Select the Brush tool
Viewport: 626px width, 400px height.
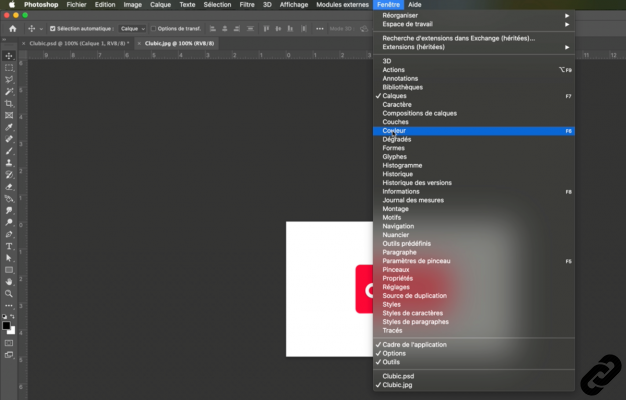9,151
